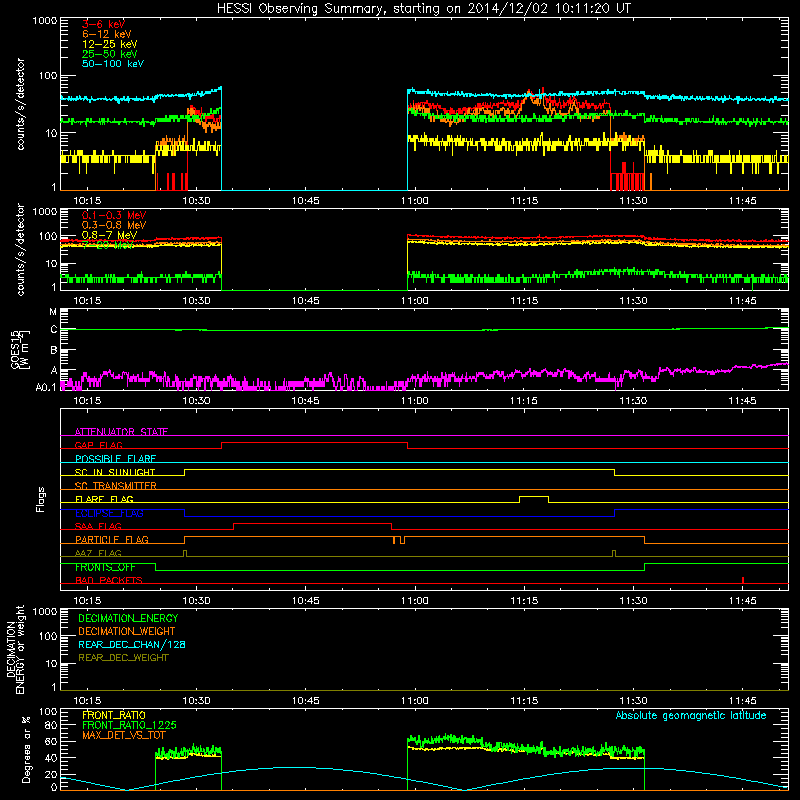Click the red BAD_PACKETS spike near 11:45
Viewport: 800px width, 800px height.
pos(743,580)
